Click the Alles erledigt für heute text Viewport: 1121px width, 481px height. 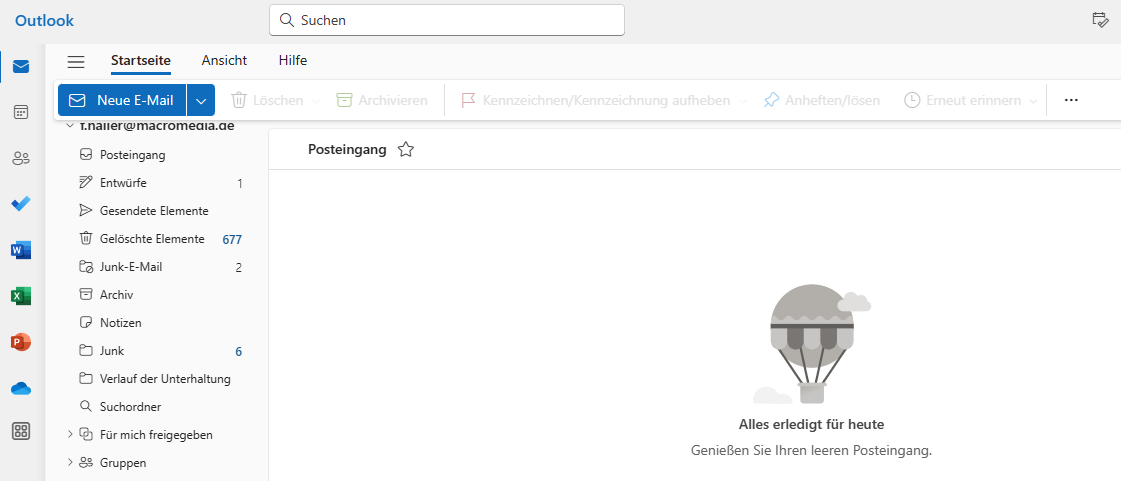click(811, 425)
